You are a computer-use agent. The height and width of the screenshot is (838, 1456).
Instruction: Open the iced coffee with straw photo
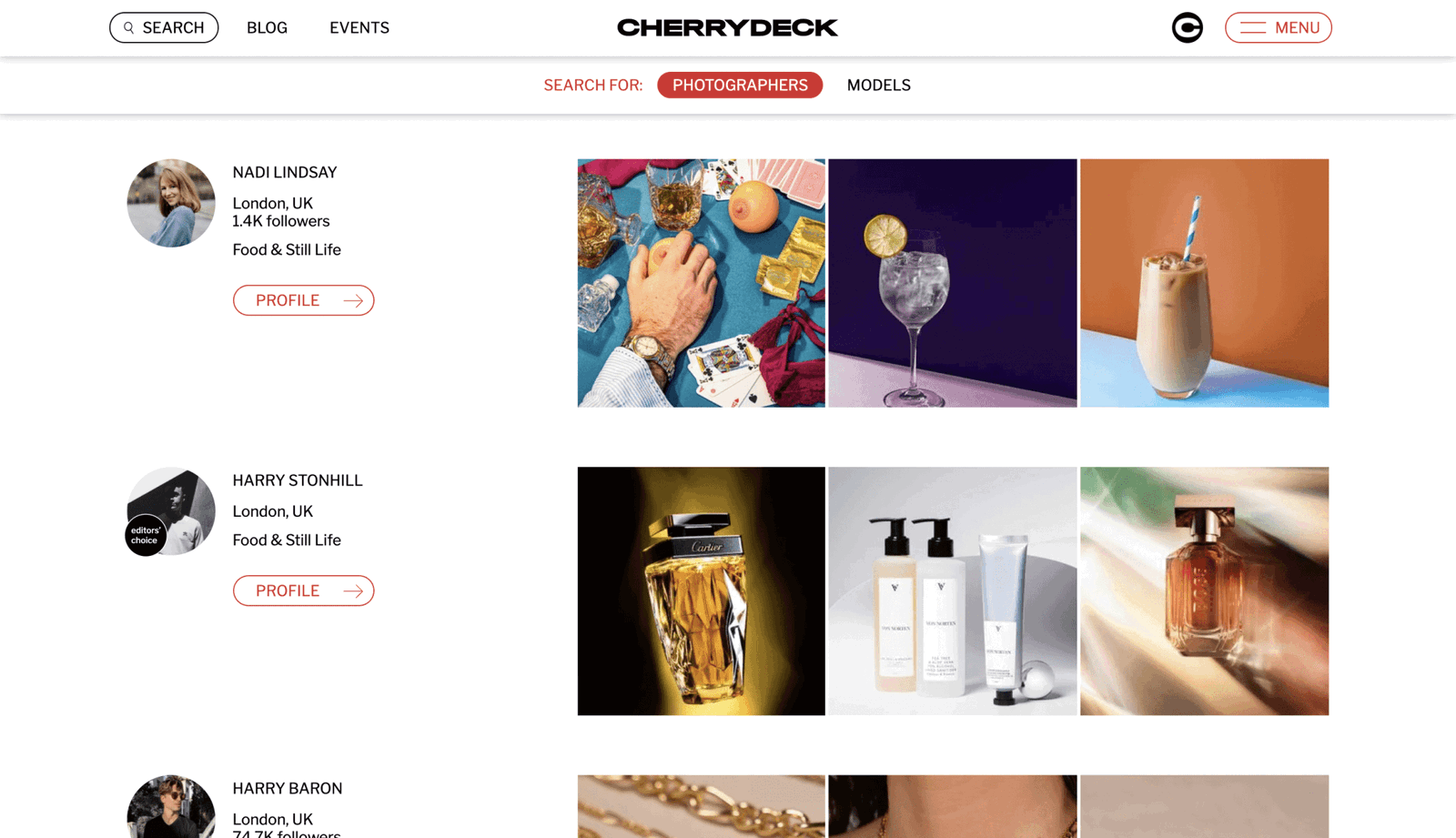click(x=1204, y=283)
